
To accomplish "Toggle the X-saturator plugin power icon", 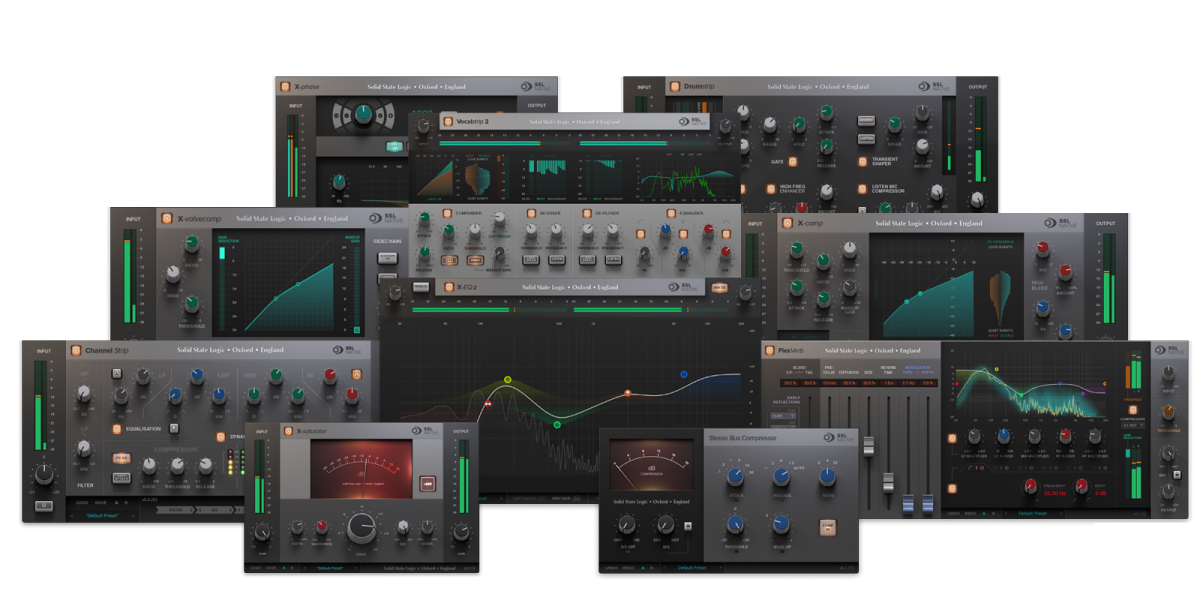I will pyautogui.click(x=288, y=430).
